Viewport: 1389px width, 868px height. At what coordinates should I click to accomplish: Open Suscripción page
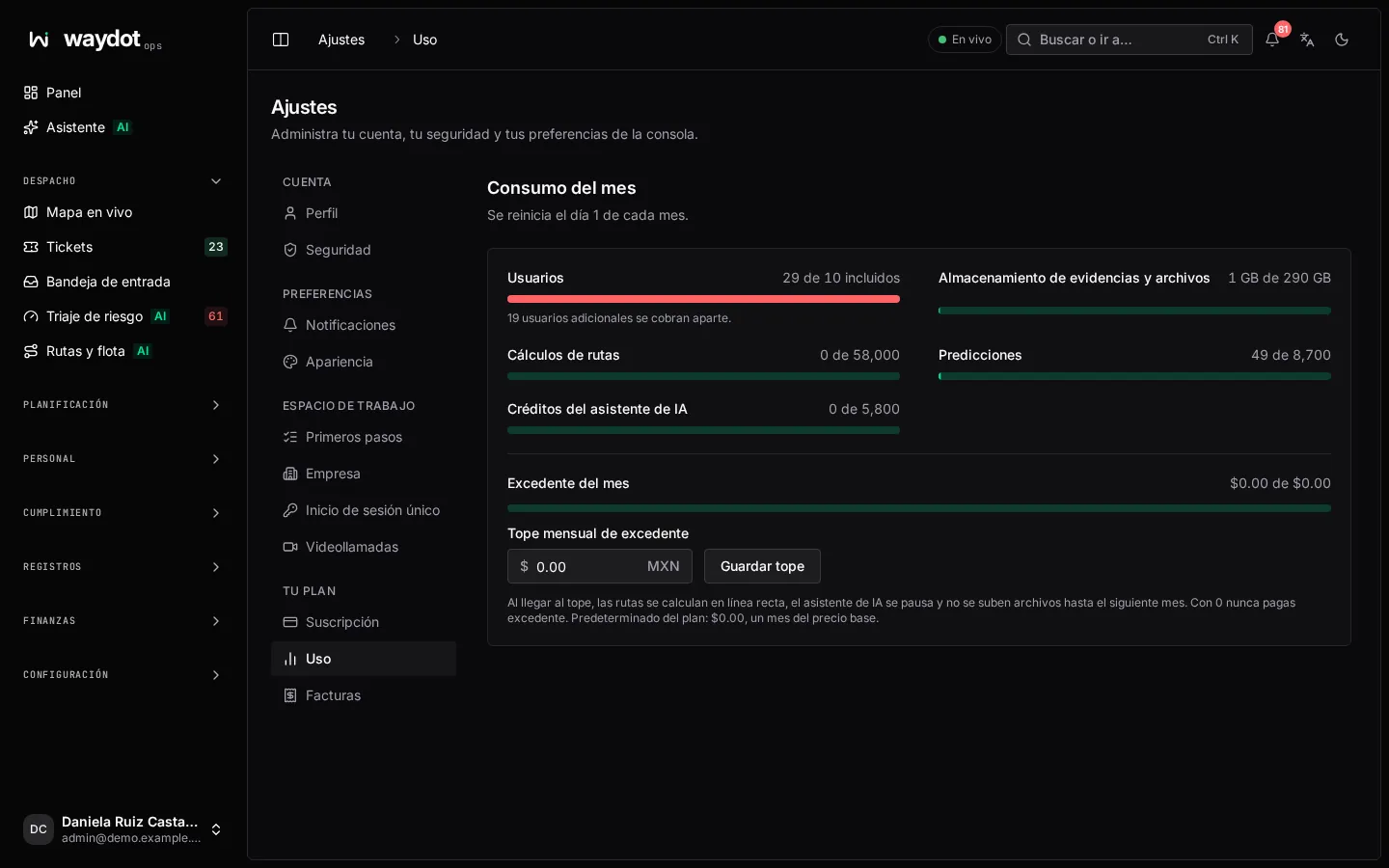(x=364, y=622)
